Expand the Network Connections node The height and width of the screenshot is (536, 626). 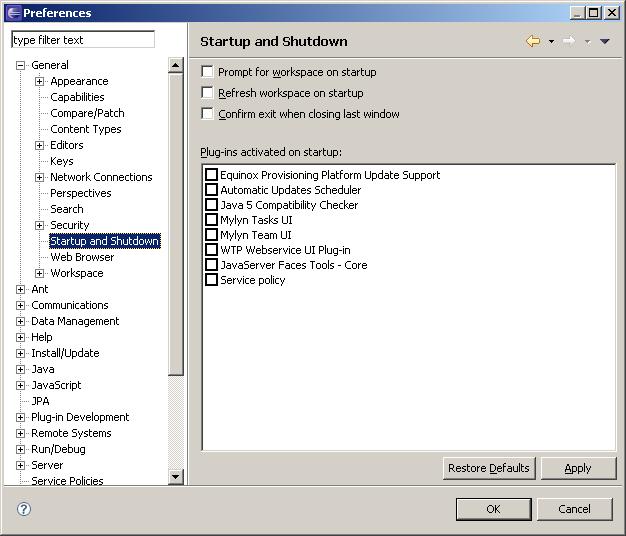coord(39,177)
